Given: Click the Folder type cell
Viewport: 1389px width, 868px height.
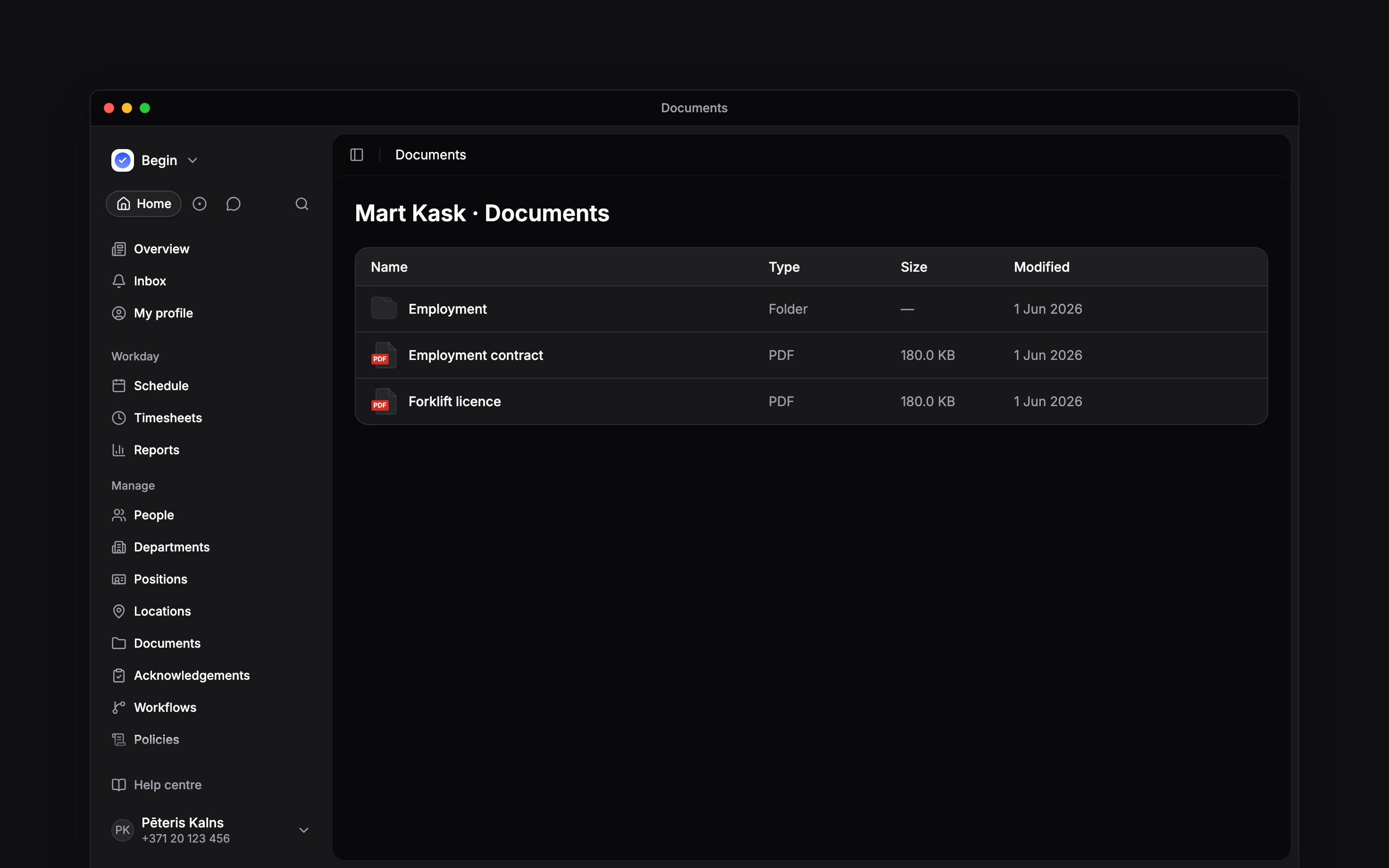Looking at the screenshot, I should (x=787, y=309).
